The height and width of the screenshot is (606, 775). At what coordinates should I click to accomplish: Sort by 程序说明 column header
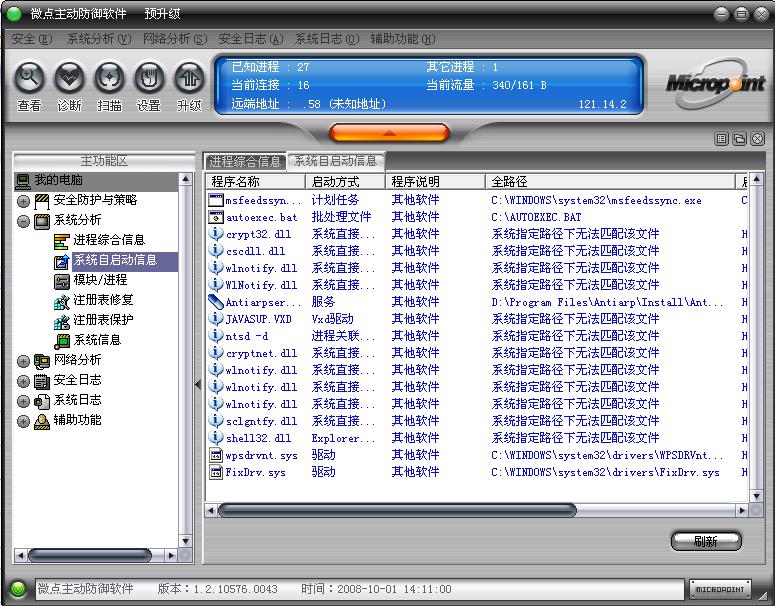coord(435,181)
